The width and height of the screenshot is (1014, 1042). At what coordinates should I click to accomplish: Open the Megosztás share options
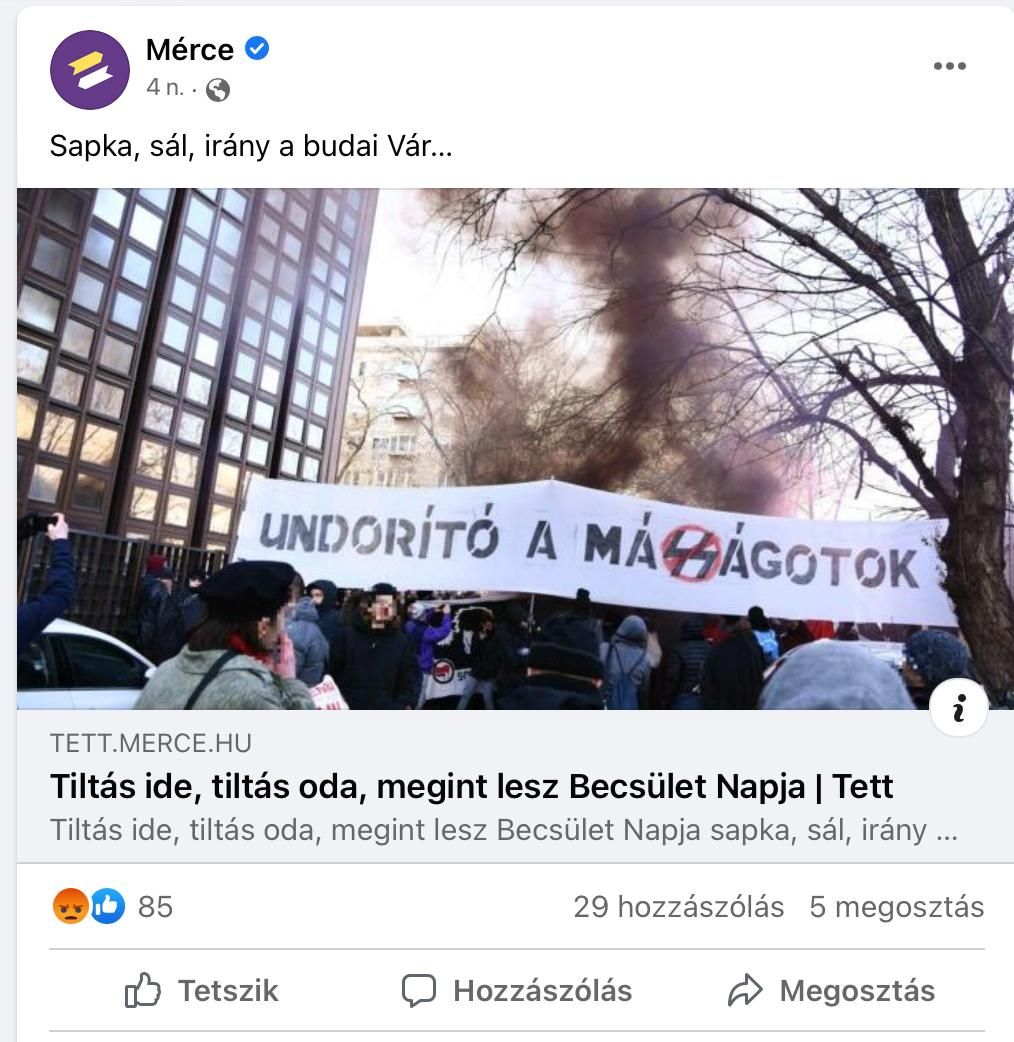coord(831,991)
